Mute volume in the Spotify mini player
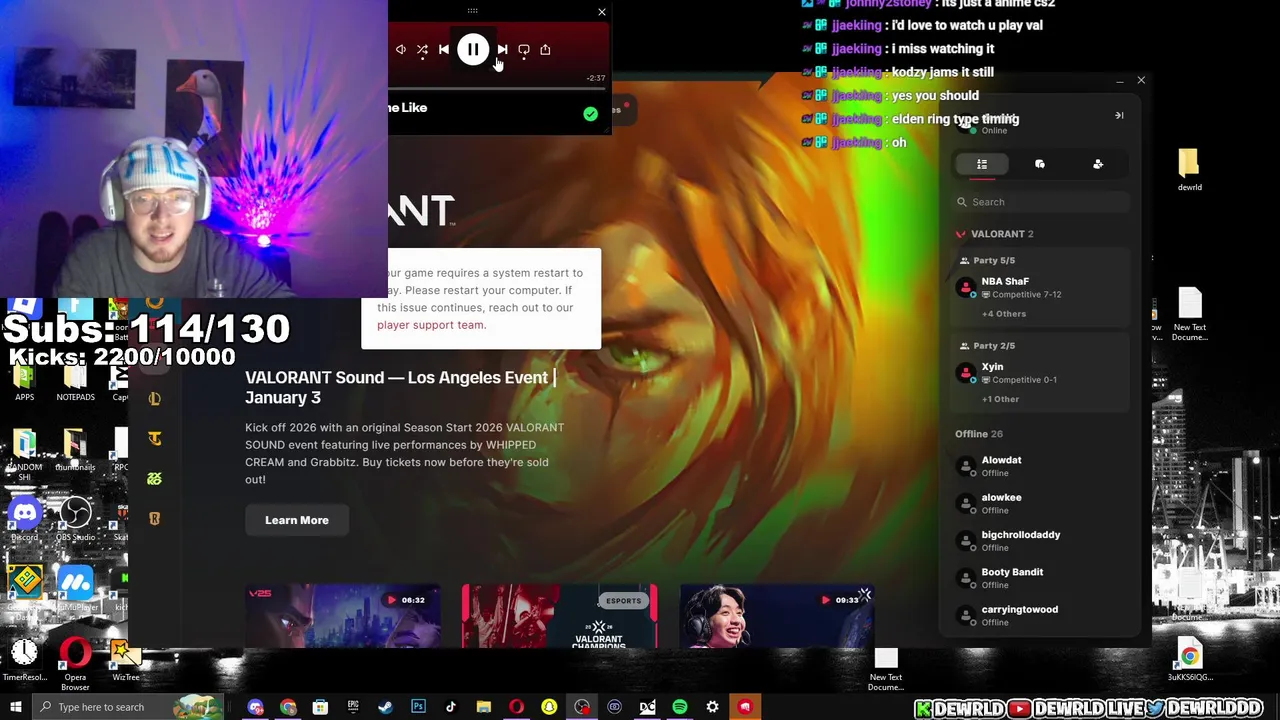1280x720 pixels. pos(400,49)
